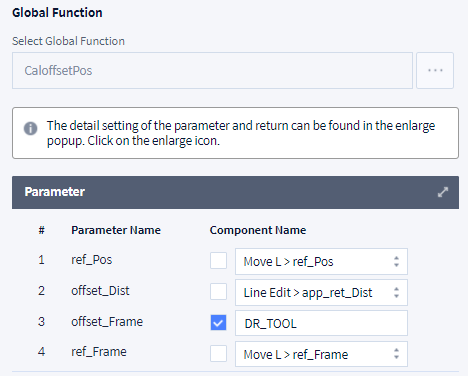Uncheck the offset_Frame checkbox
Screen dimensions: 468x376
point(218,323)
